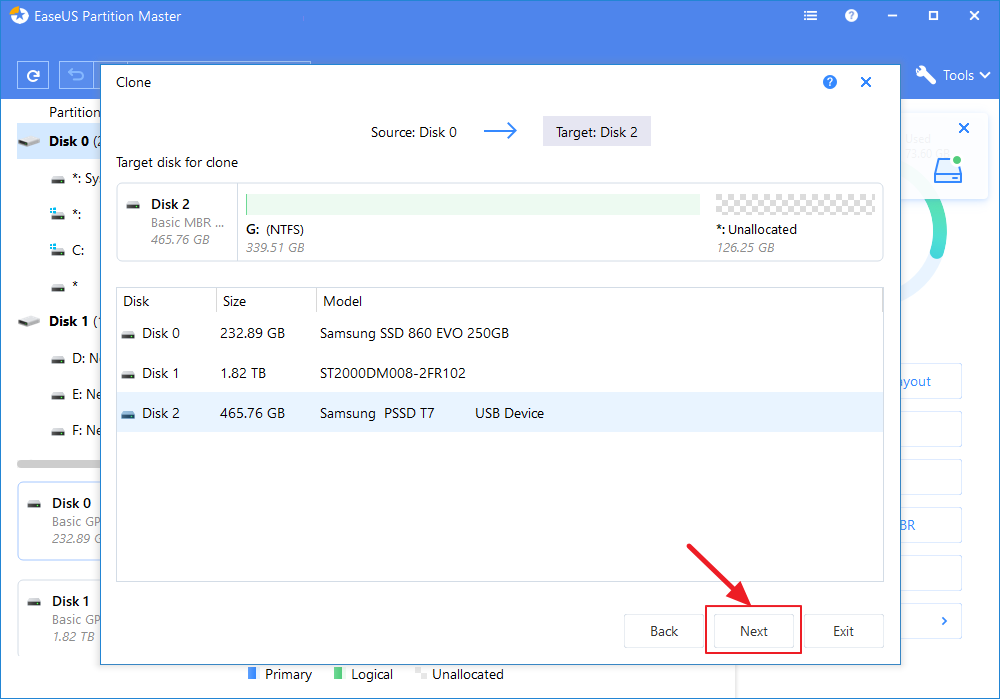1000x699 pixels.
Task: Select the Target: Disk 2 tab
Action: [x=596, y=131]
